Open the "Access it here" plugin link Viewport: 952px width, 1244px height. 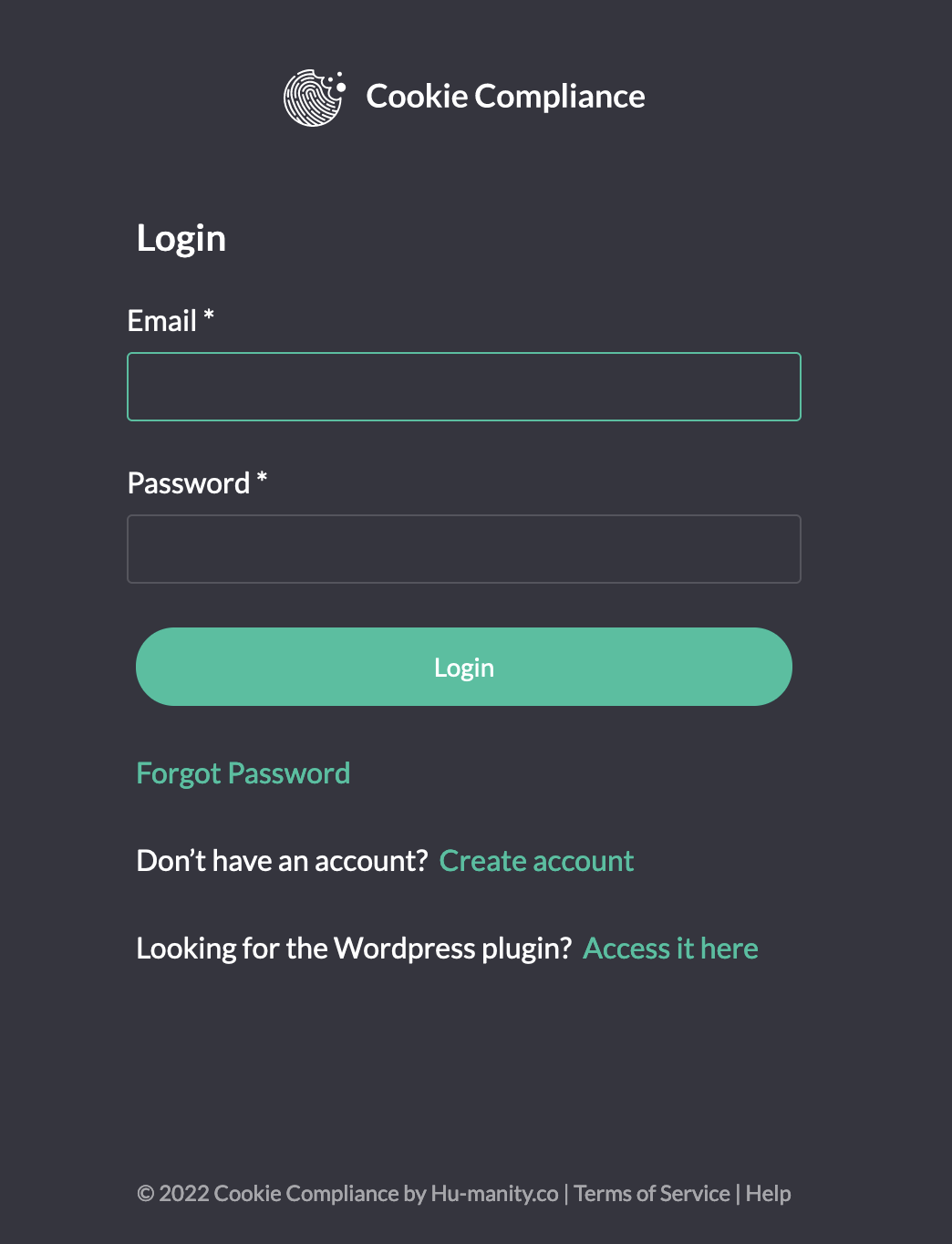point(670,949)
